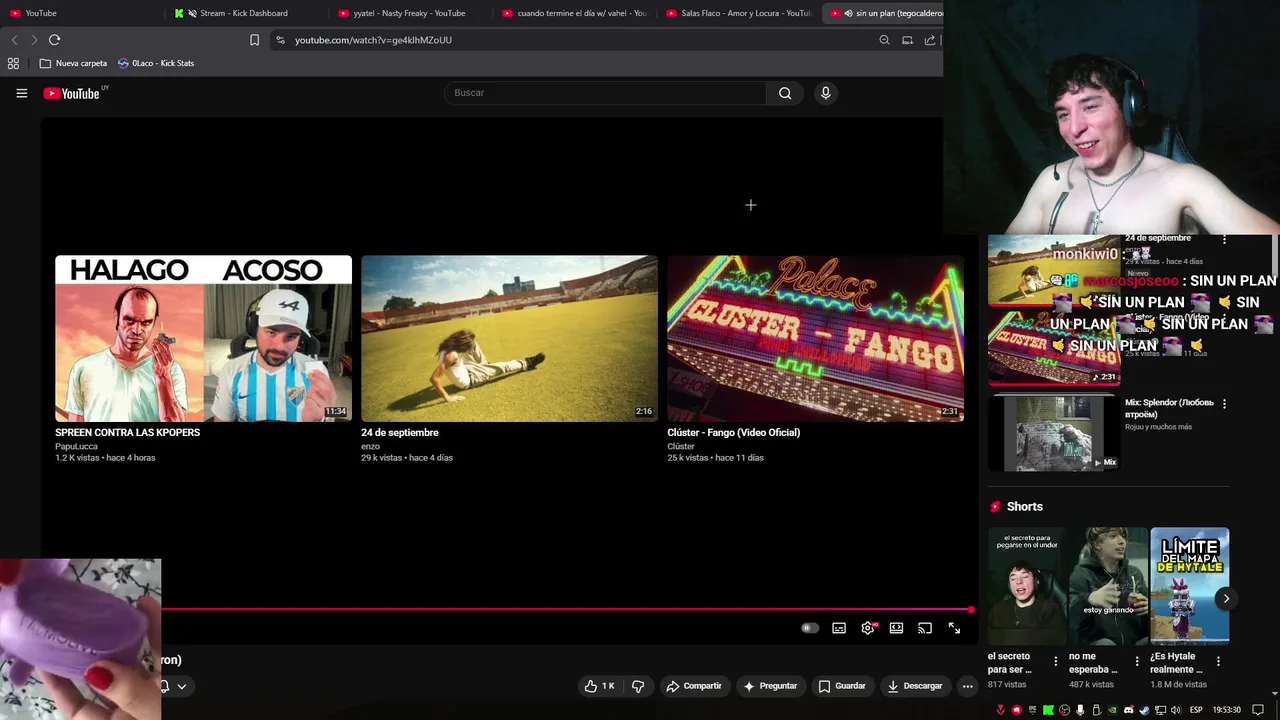This screenshot has width=1280, height=720.
Task: Reload the current page
Action: click(x=54, y=40)
